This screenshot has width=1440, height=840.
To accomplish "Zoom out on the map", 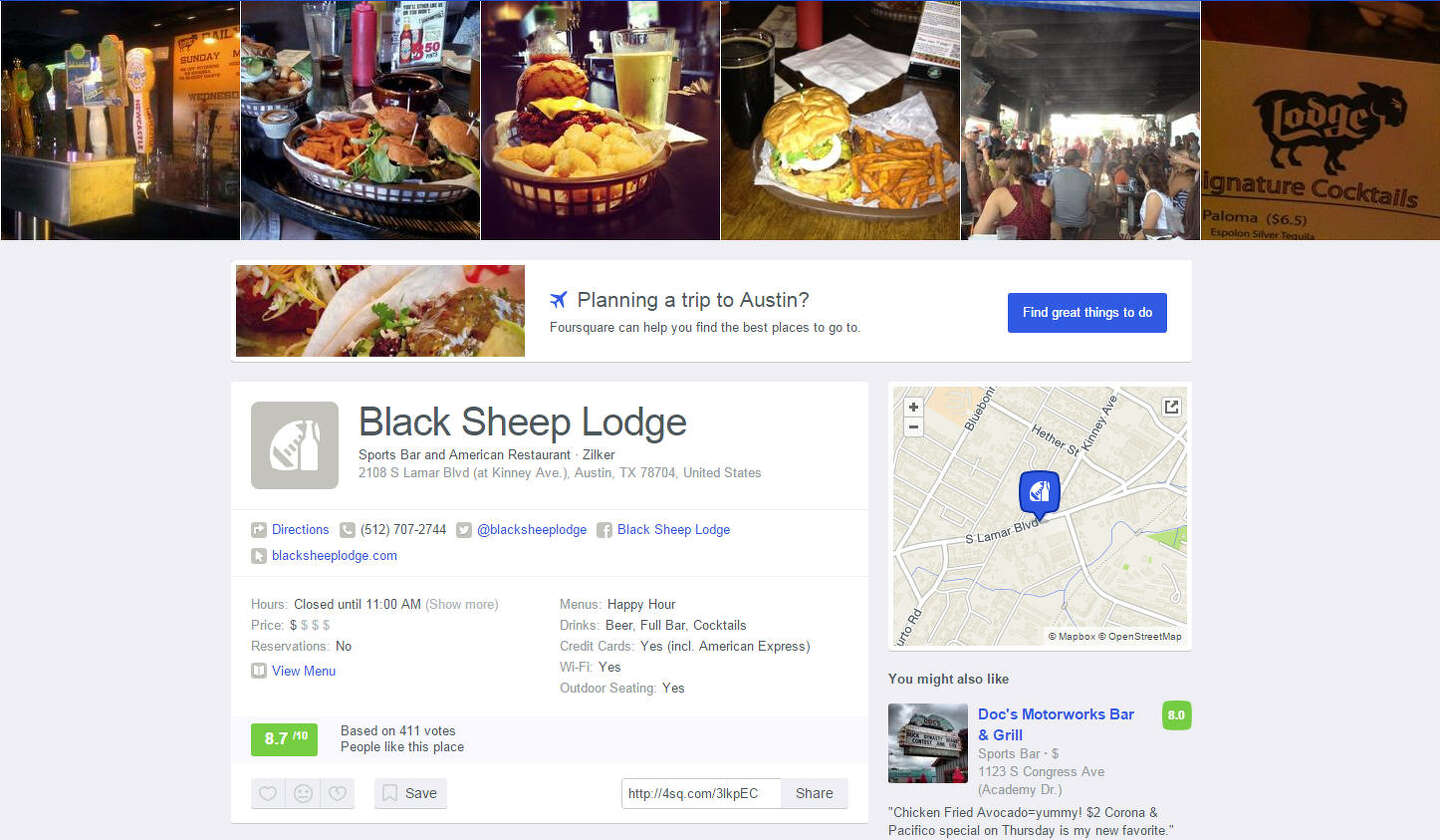I will tap(913, 427).
